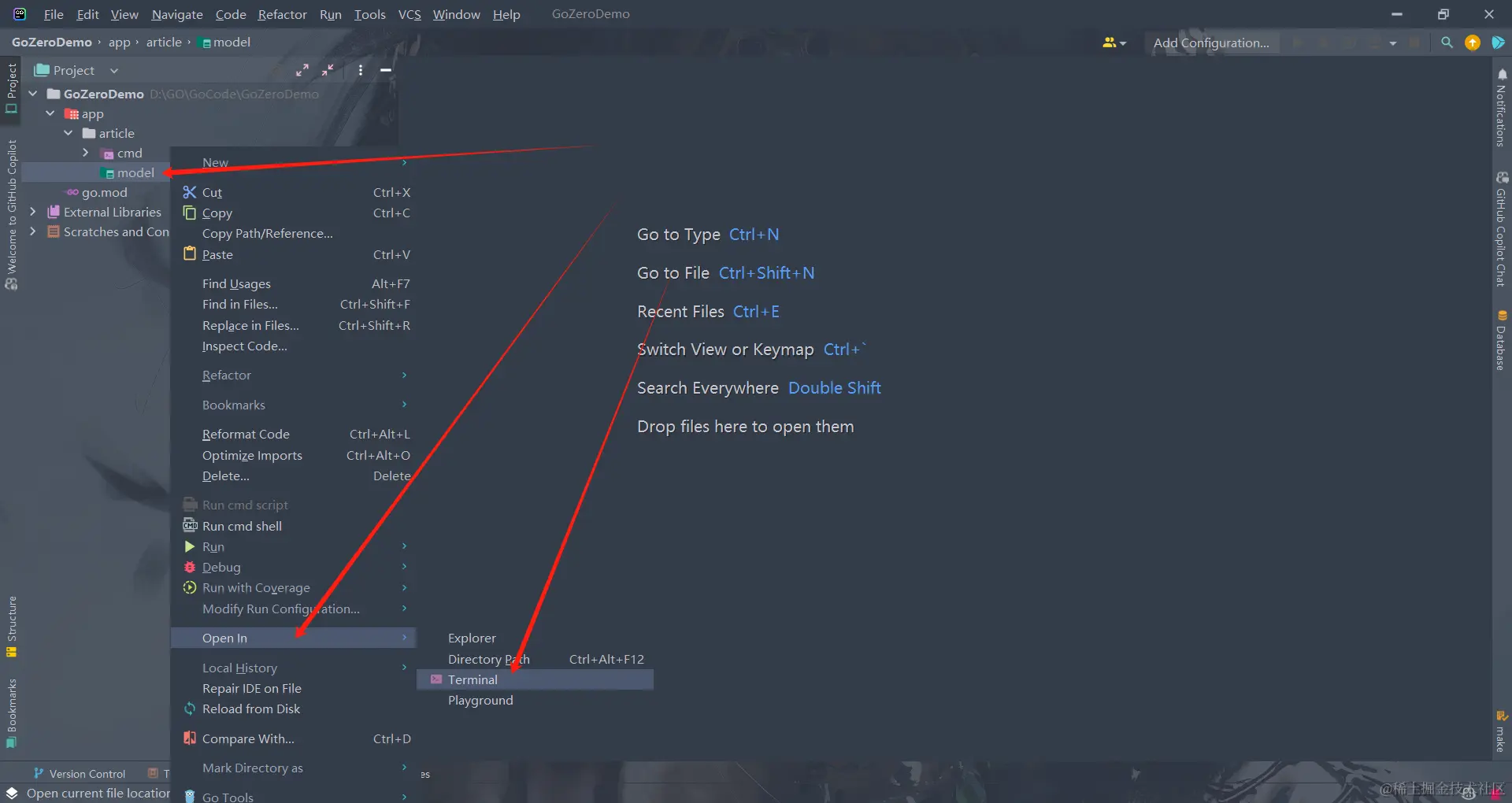Viewport: 1512px width, 803px height.
Task: Open the Version Control tab
Action: (80, 773)
